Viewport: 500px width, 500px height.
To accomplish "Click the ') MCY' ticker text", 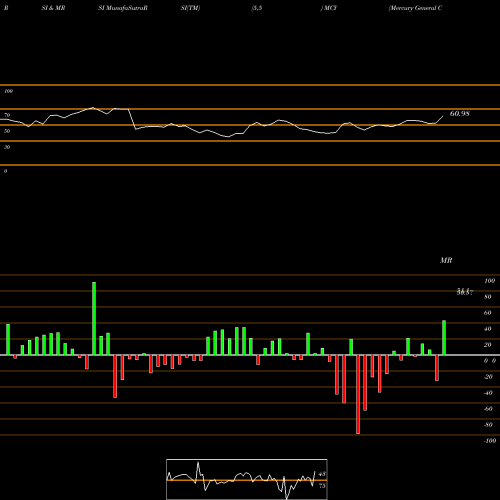I will coord(329,8).
